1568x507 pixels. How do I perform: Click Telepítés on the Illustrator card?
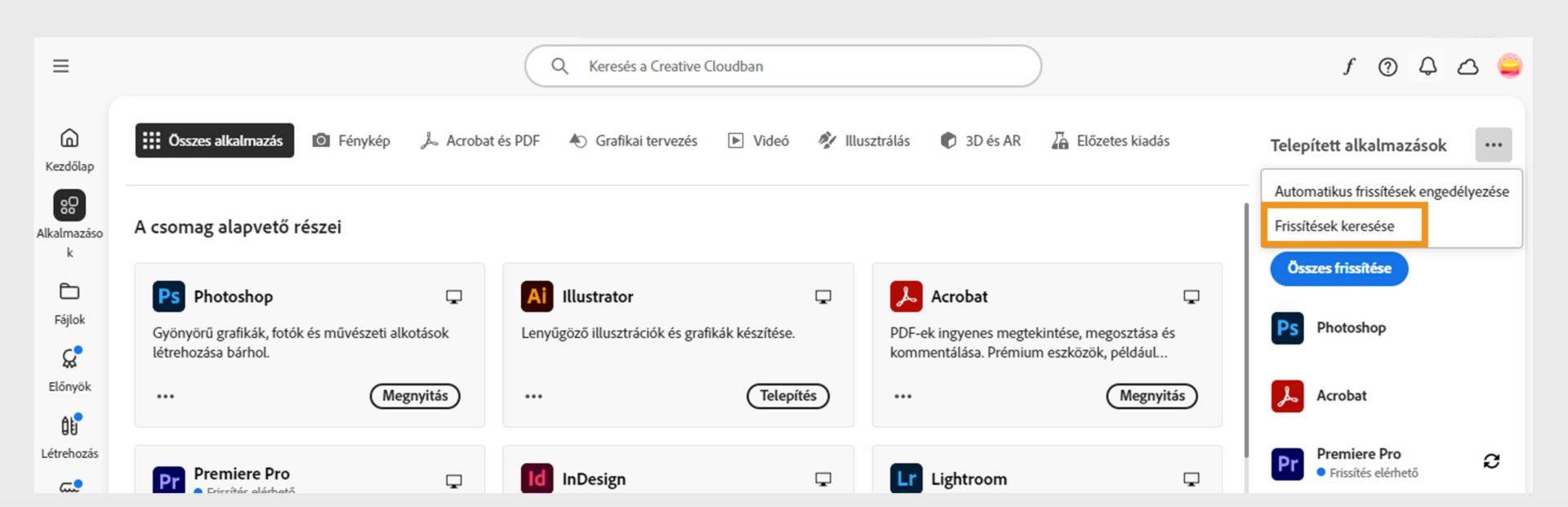[x=788, y=396]
